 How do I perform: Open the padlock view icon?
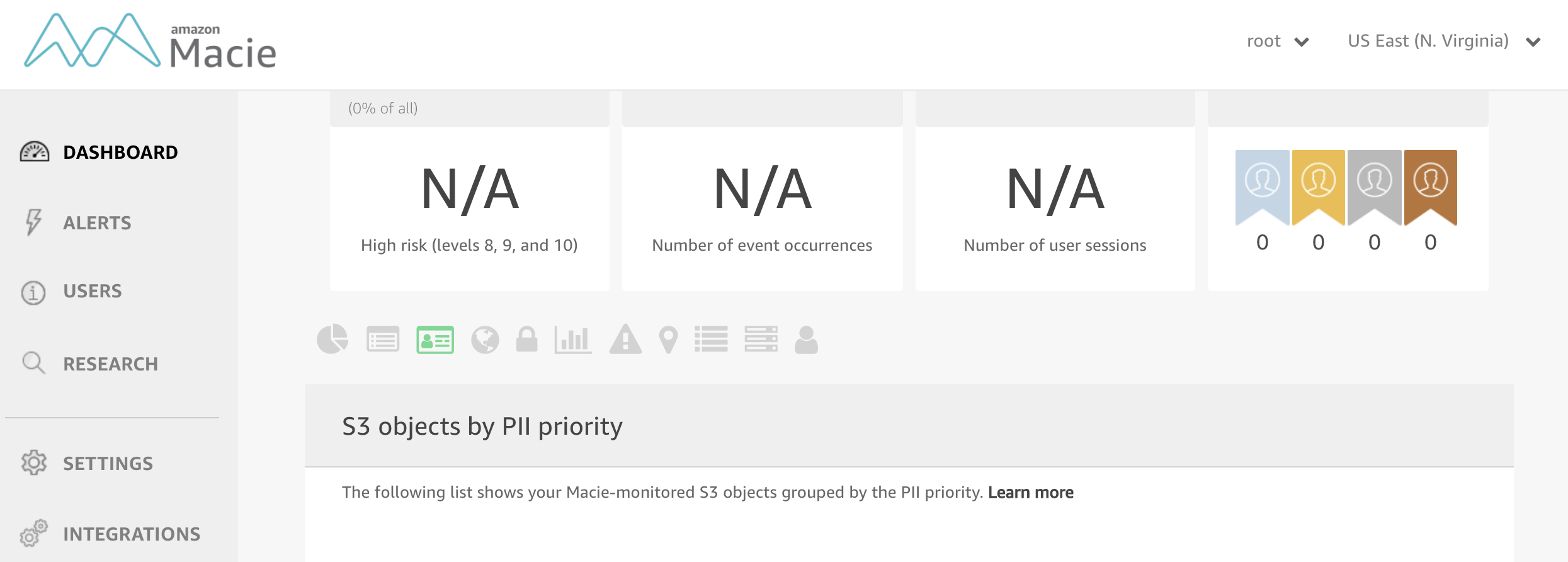coord(526,340)
